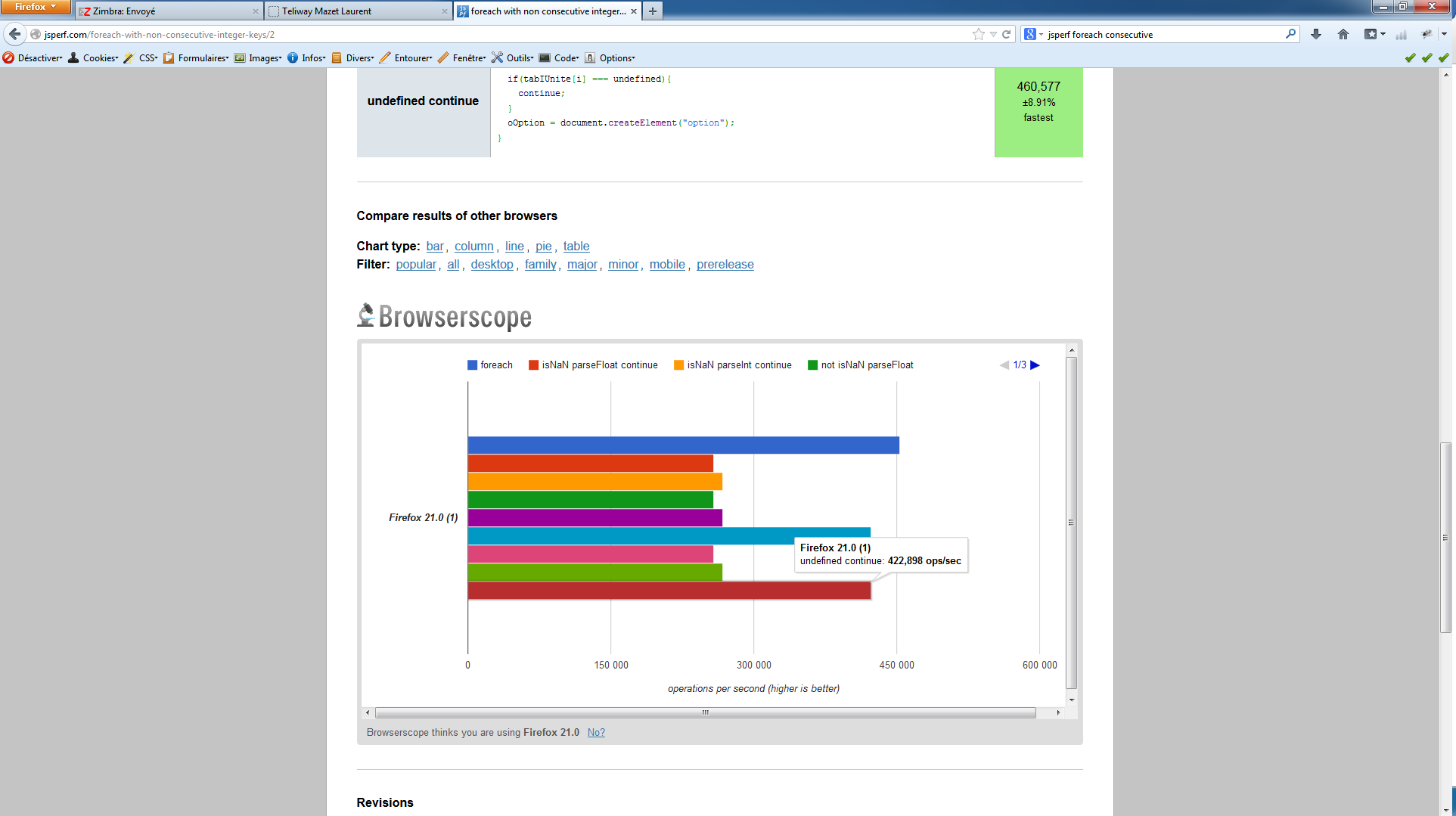
Task: Click the address bar URL field
Action: pos(507,34)
